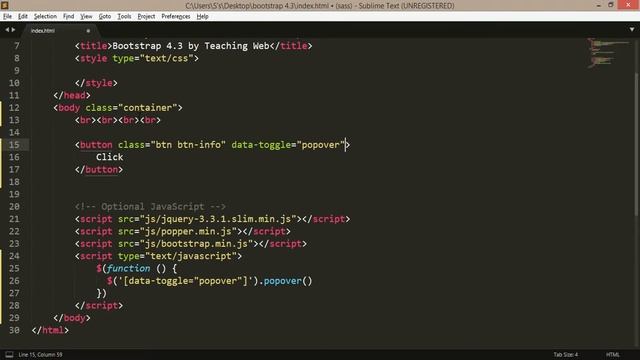640x360 pixels.
Task: Click line number 30 in gutter
Action: point(14,330)
